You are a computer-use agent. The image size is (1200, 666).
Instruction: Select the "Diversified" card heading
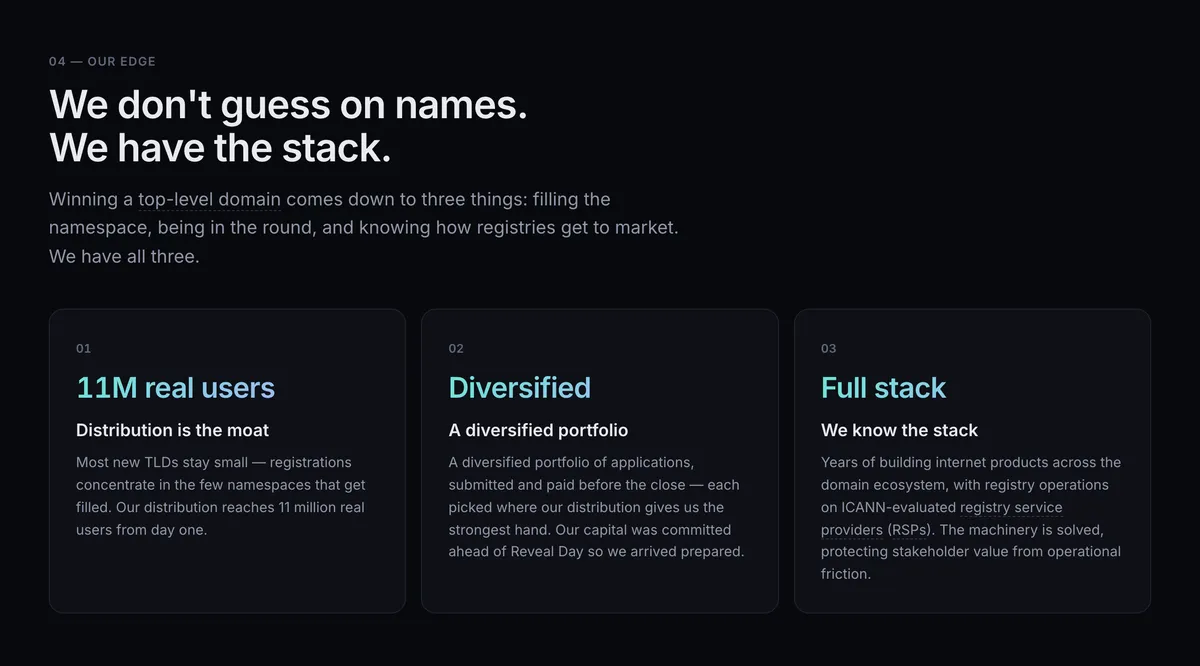click(520, 387)
